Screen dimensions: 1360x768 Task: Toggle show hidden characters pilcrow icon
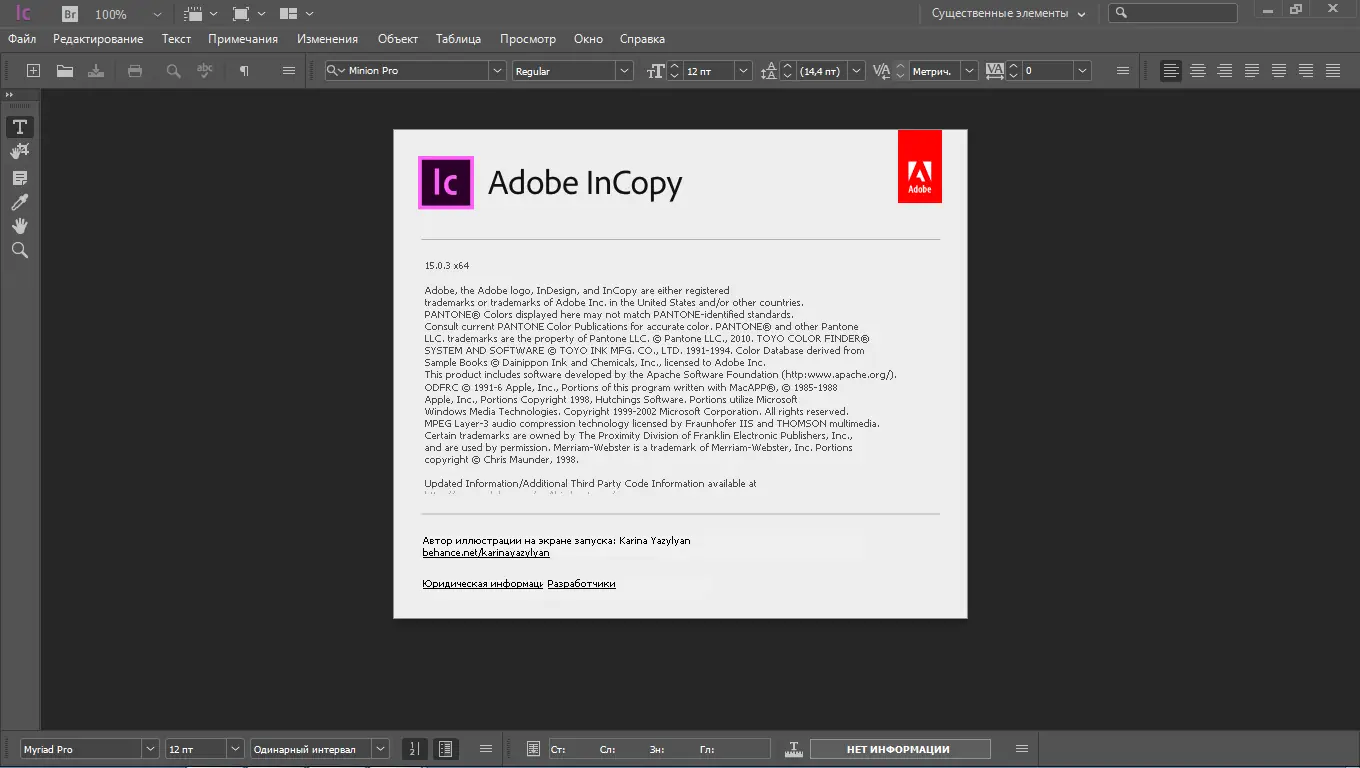tap(244, 71)
